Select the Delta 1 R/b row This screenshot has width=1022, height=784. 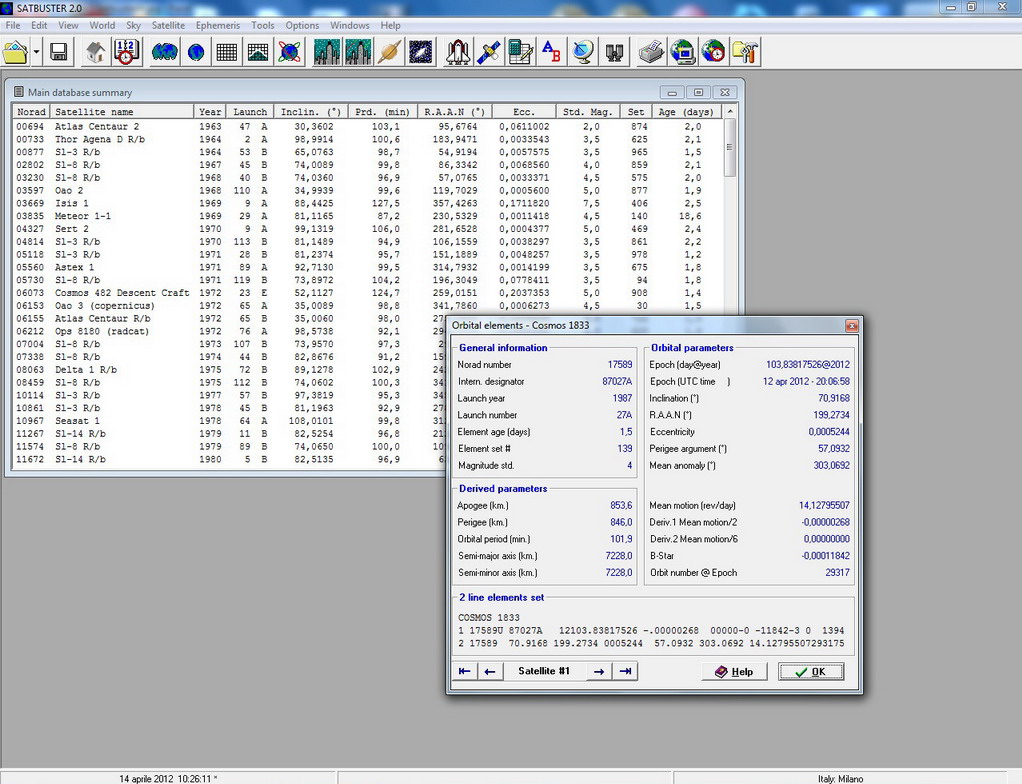click(228, 370)
